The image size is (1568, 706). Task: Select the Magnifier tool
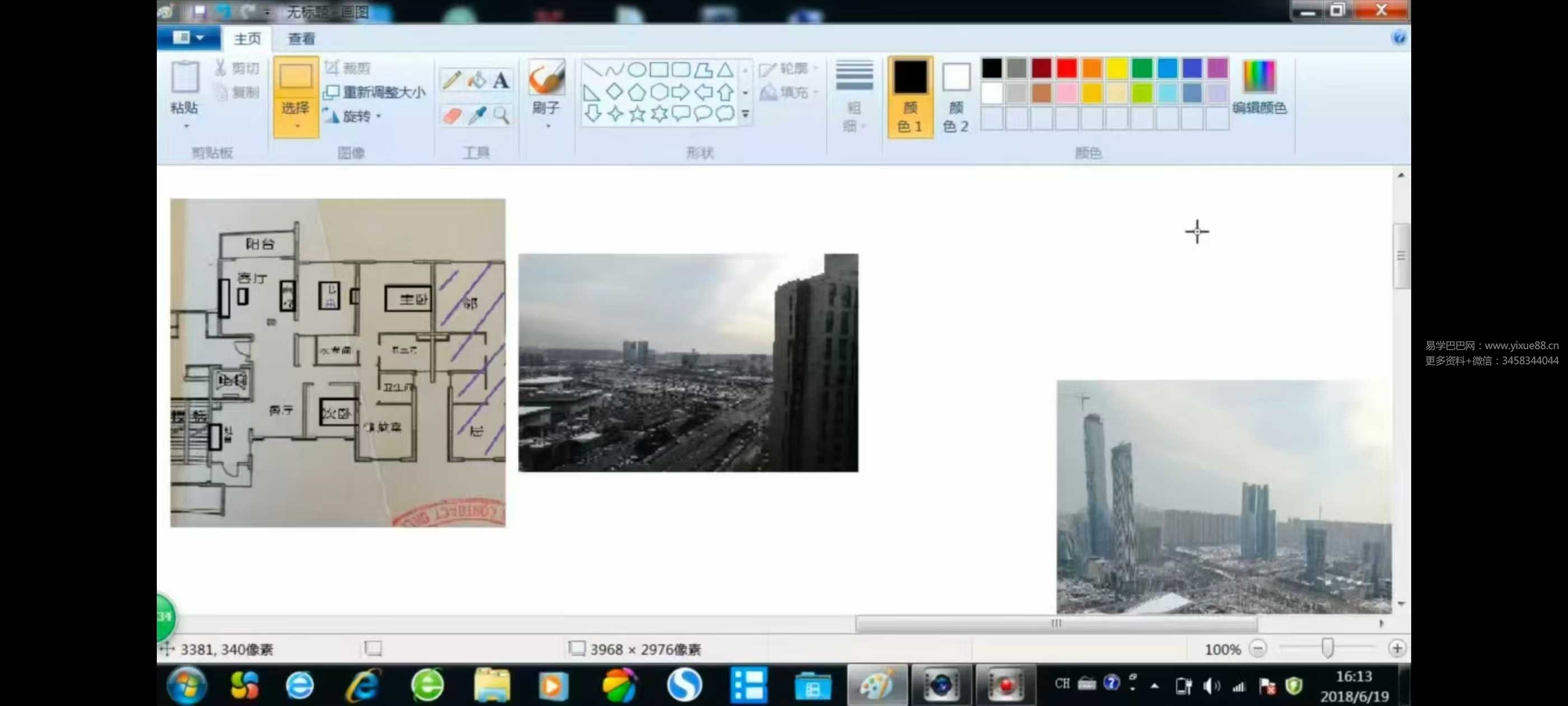tap(501, 115)
